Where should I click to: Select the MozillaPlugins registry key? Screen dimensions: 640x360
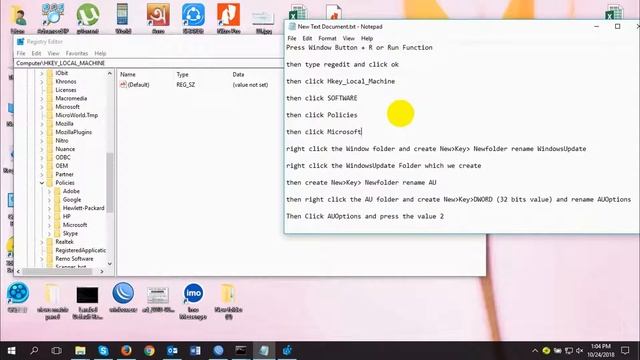pyautogui.click(x=73, y=132)
